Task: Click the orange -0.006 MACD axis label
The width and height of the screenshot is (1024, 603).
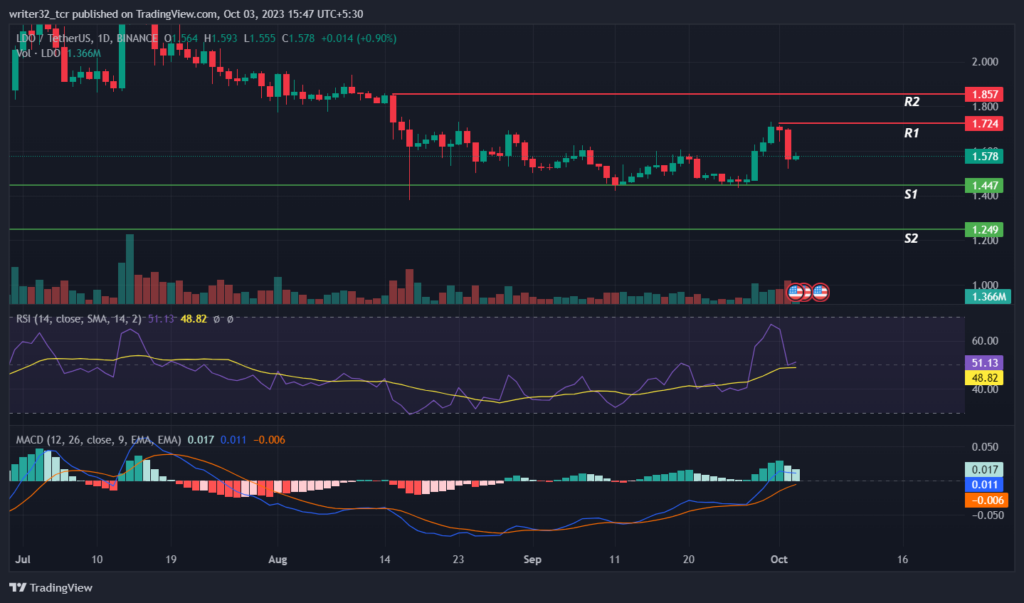Action: coord(986,500)
